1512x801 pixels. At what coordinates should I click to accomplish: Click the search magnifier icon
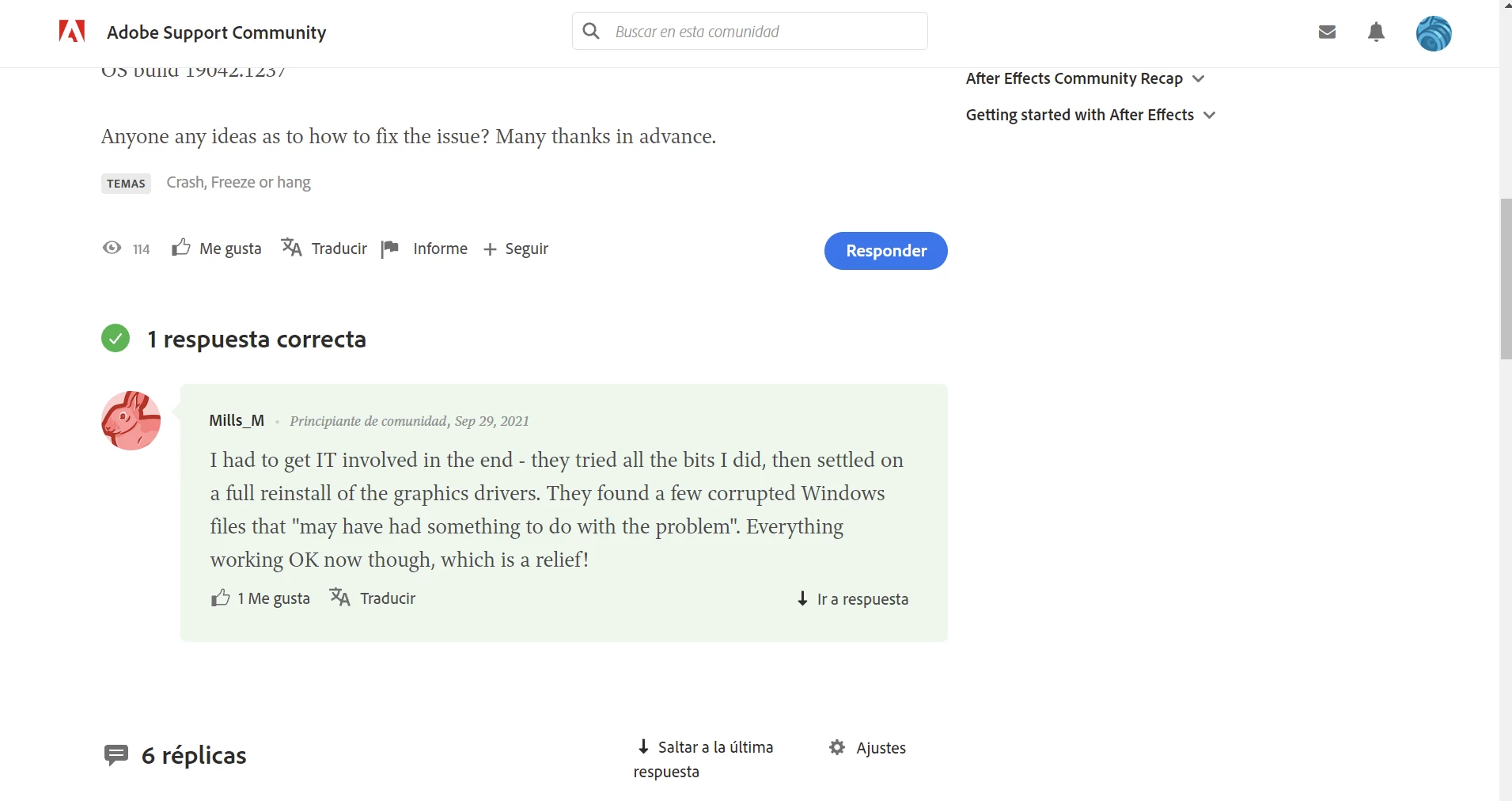click(x=591, y=31)
